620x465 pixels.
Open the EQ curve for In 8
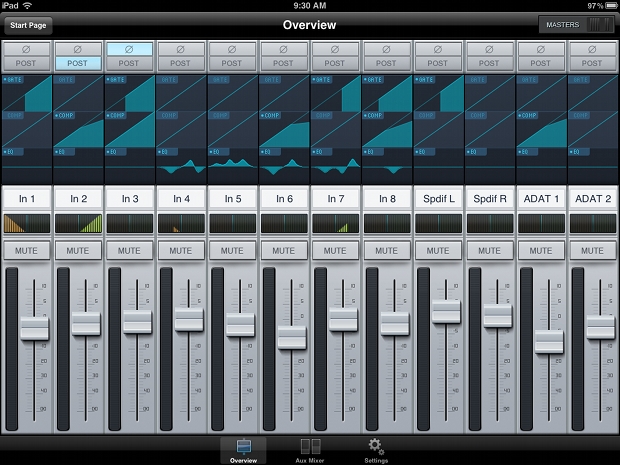pos(387,166)
